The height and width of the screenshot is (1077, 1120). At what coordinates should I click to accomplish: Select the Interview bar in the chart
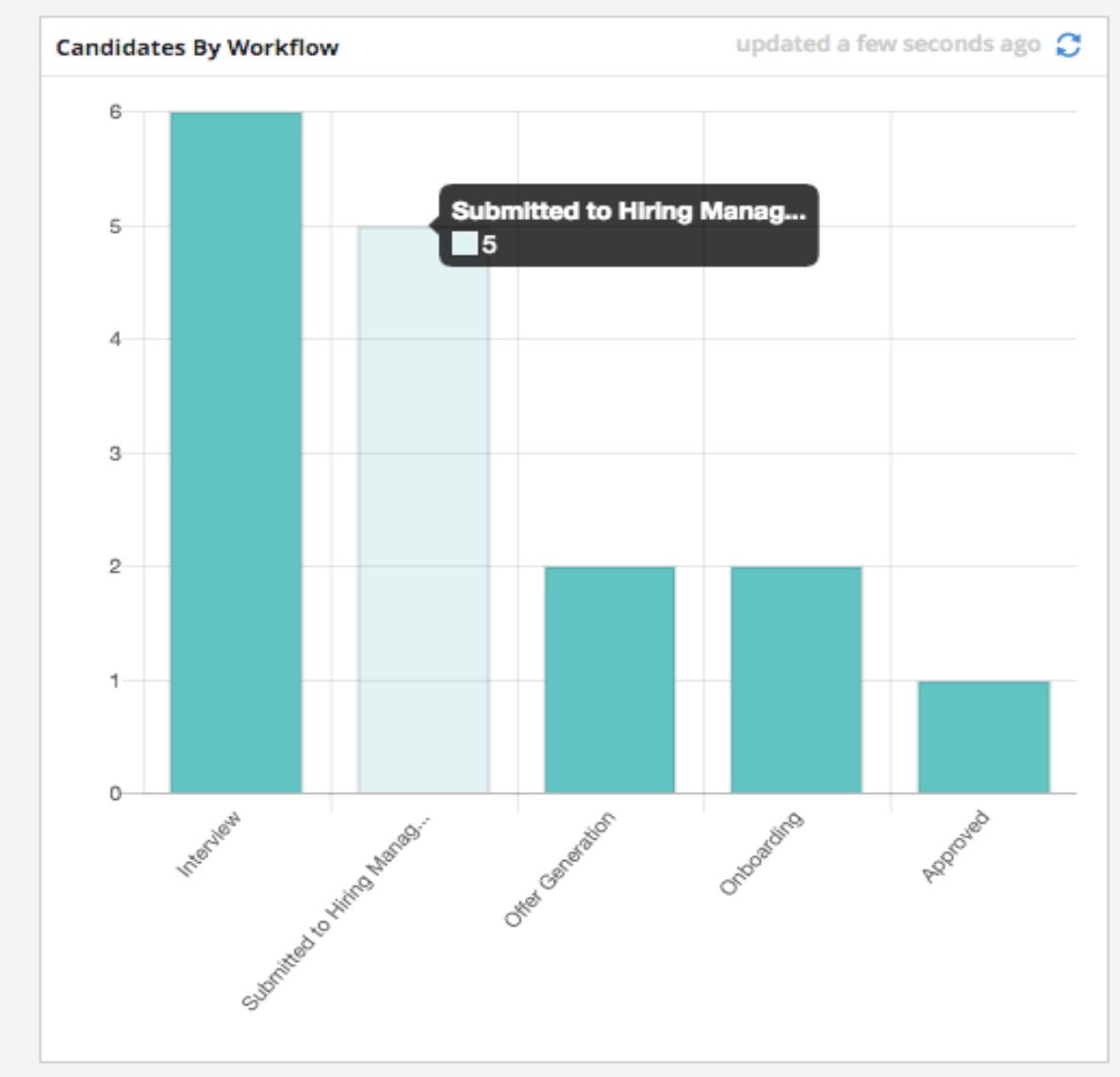click(236, 453)
